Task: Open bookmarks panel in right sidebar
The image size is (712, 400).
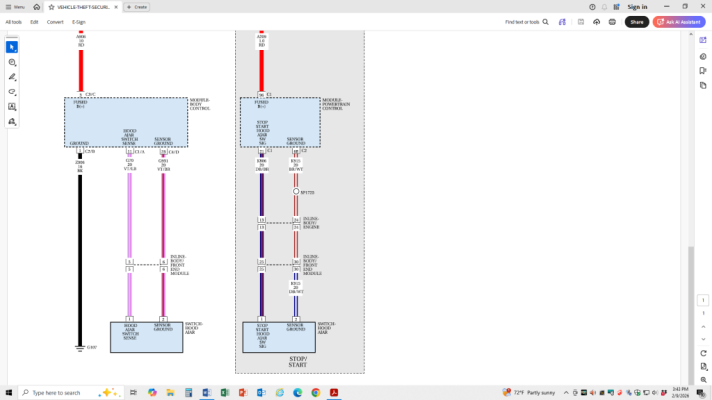Action: 703,71
